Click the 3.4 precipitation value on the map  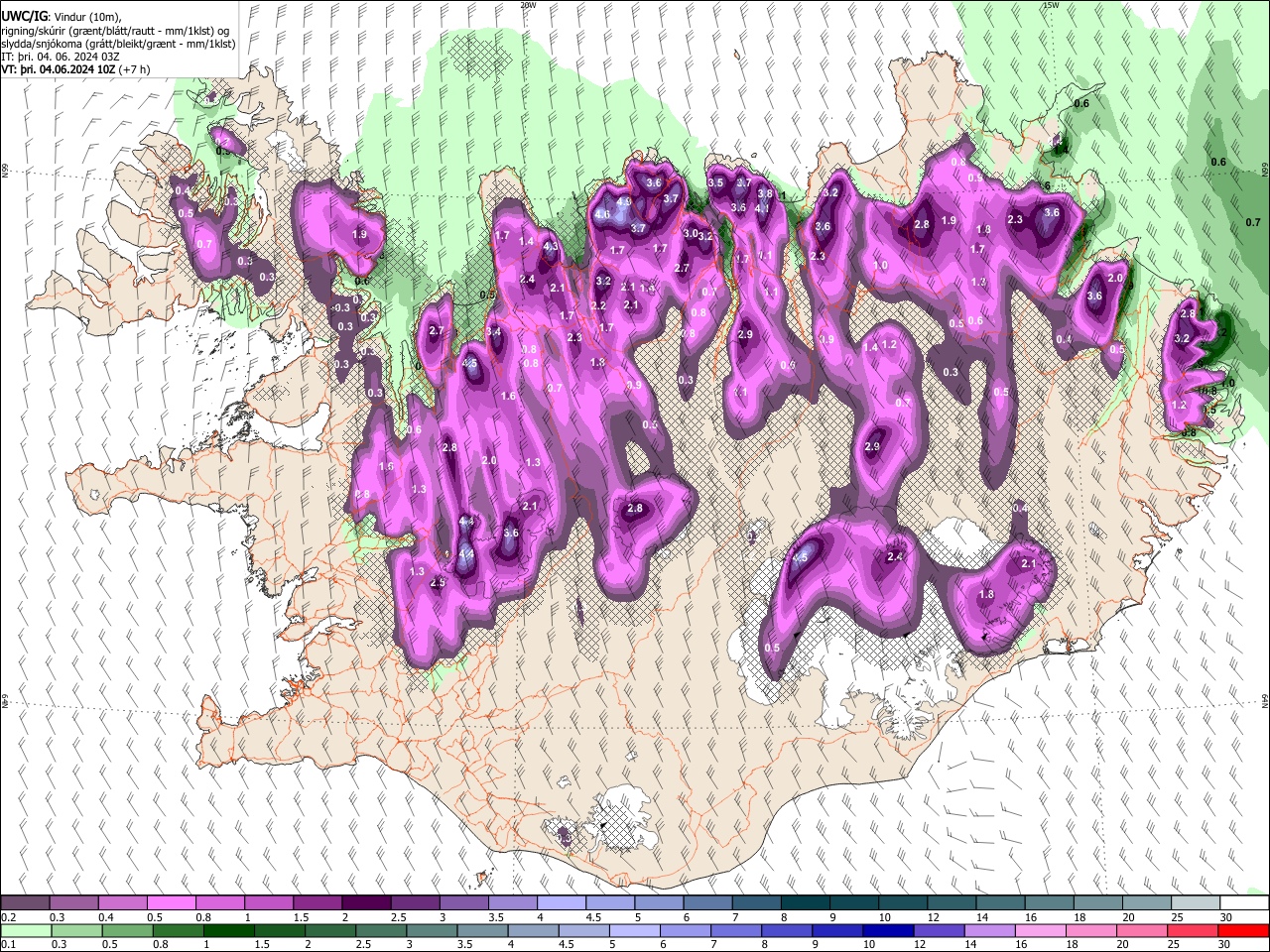(x=493, y=331)
